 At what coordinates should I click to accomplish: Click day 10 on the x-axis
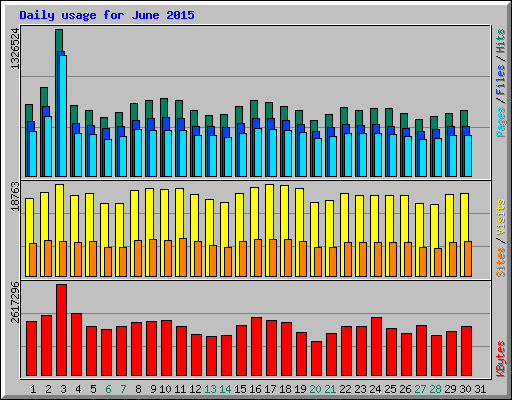(x=165, y=389)
